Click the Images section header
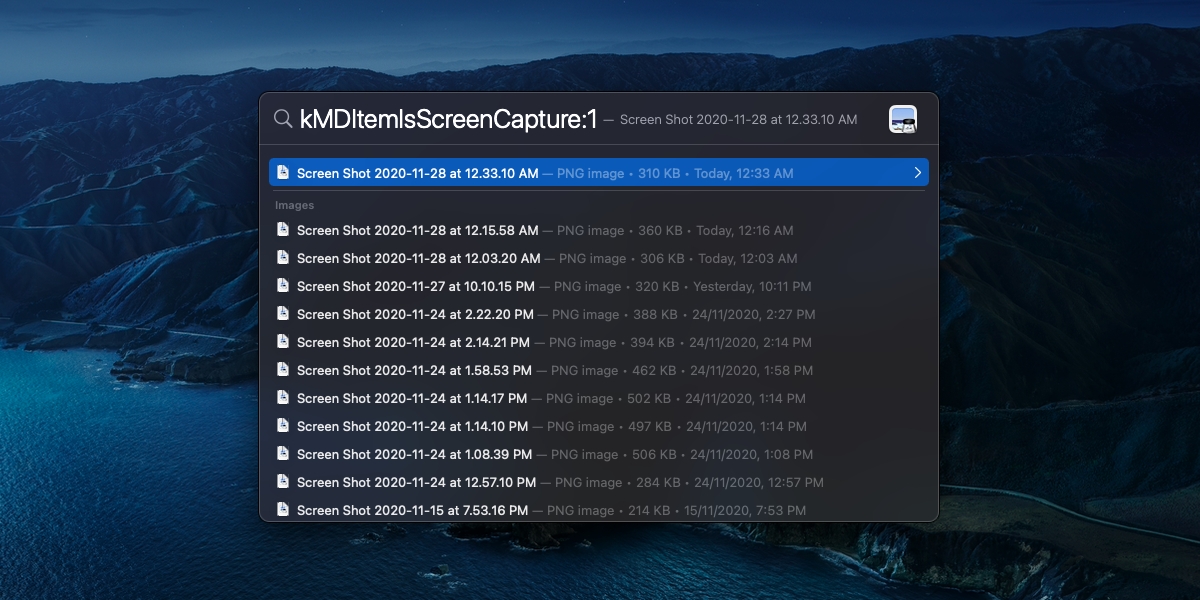Screen dimensions: 1200x600 click(295, 205)
